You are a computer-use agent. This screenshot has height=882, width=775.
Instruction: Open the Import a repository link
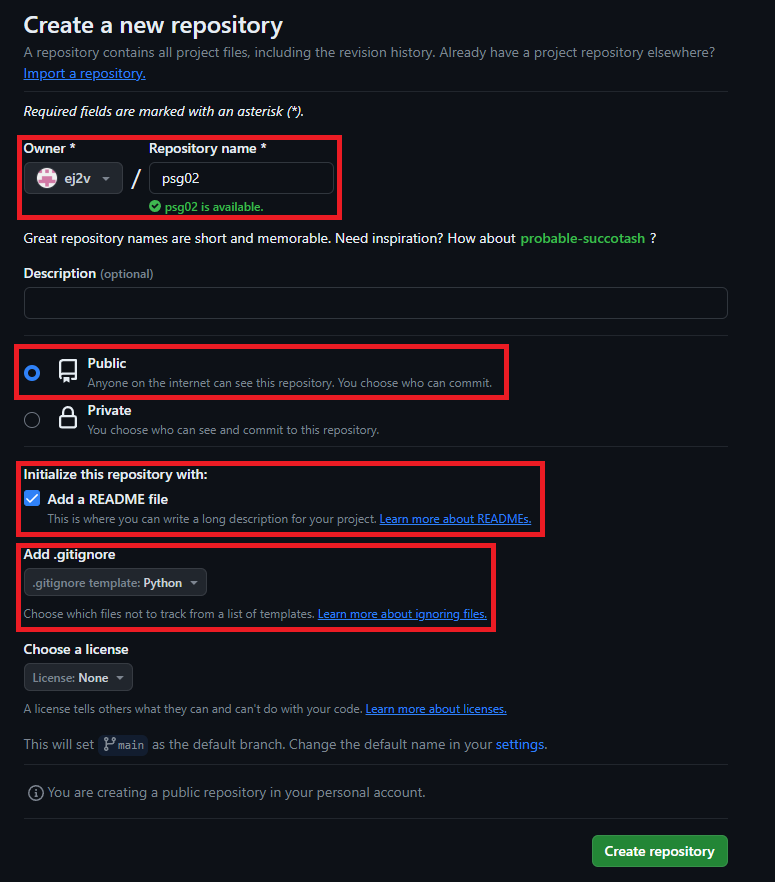(84, 74)
